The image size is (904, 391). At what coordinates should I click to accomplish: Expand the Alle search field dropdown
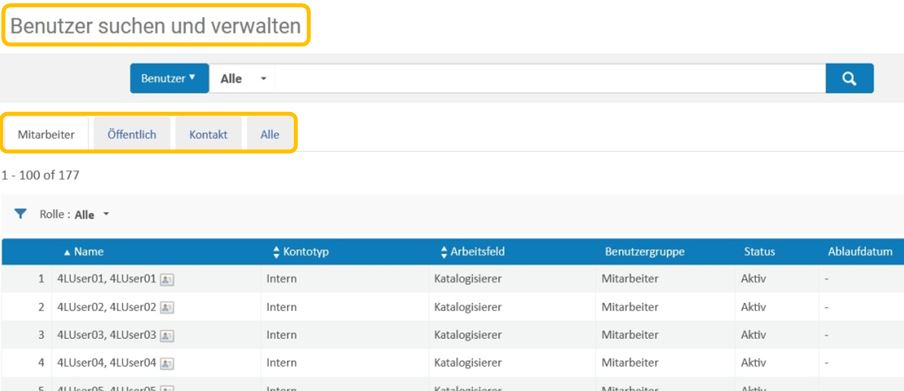coord(242,78)
